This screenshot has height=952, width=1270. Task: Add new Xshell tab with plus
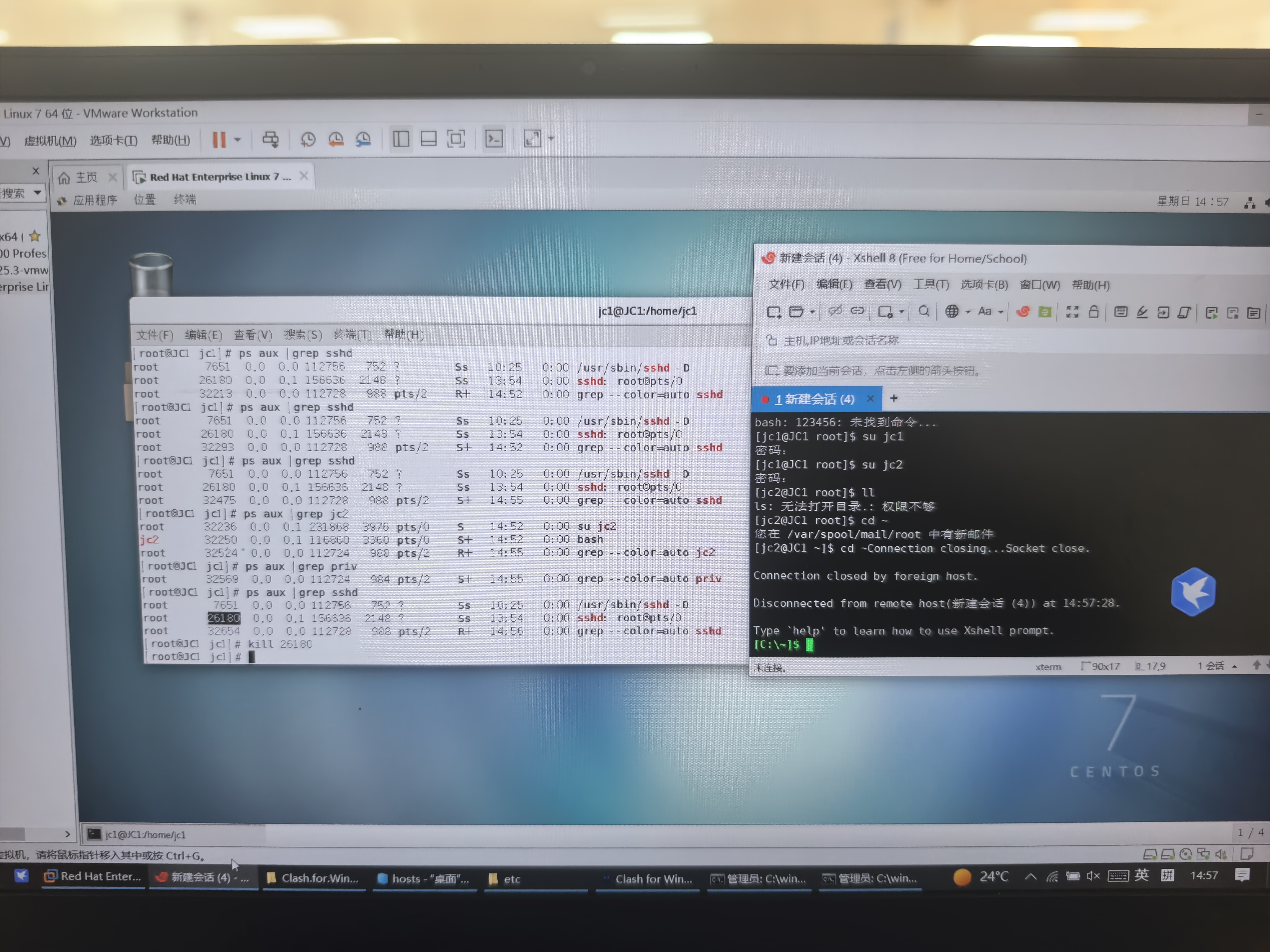point(893,398)
